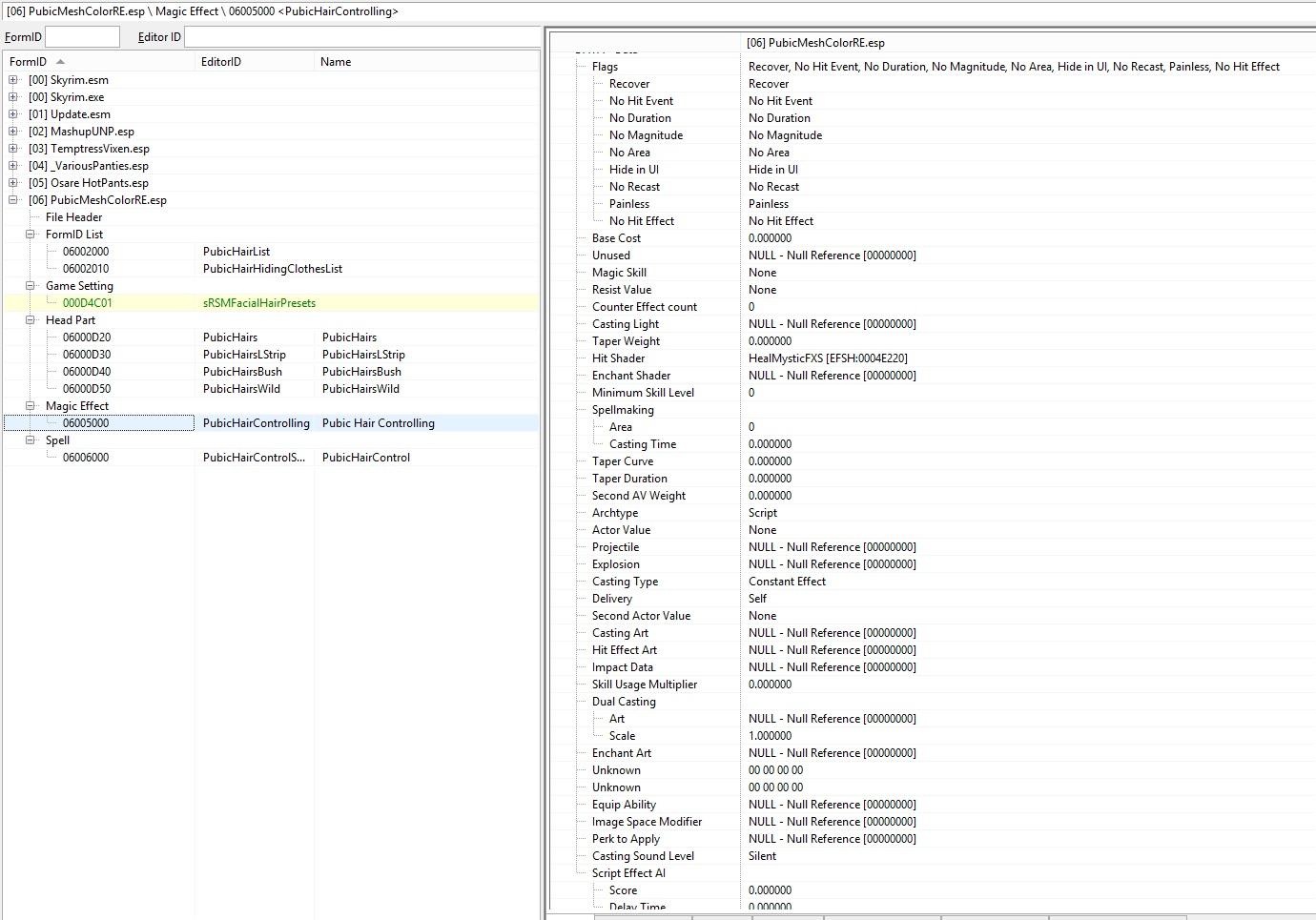Viewport: 1316px width, 920px height.
Task: Select head part 06000D50 PubicHairsWild
Action: click(x=271, y=389)
